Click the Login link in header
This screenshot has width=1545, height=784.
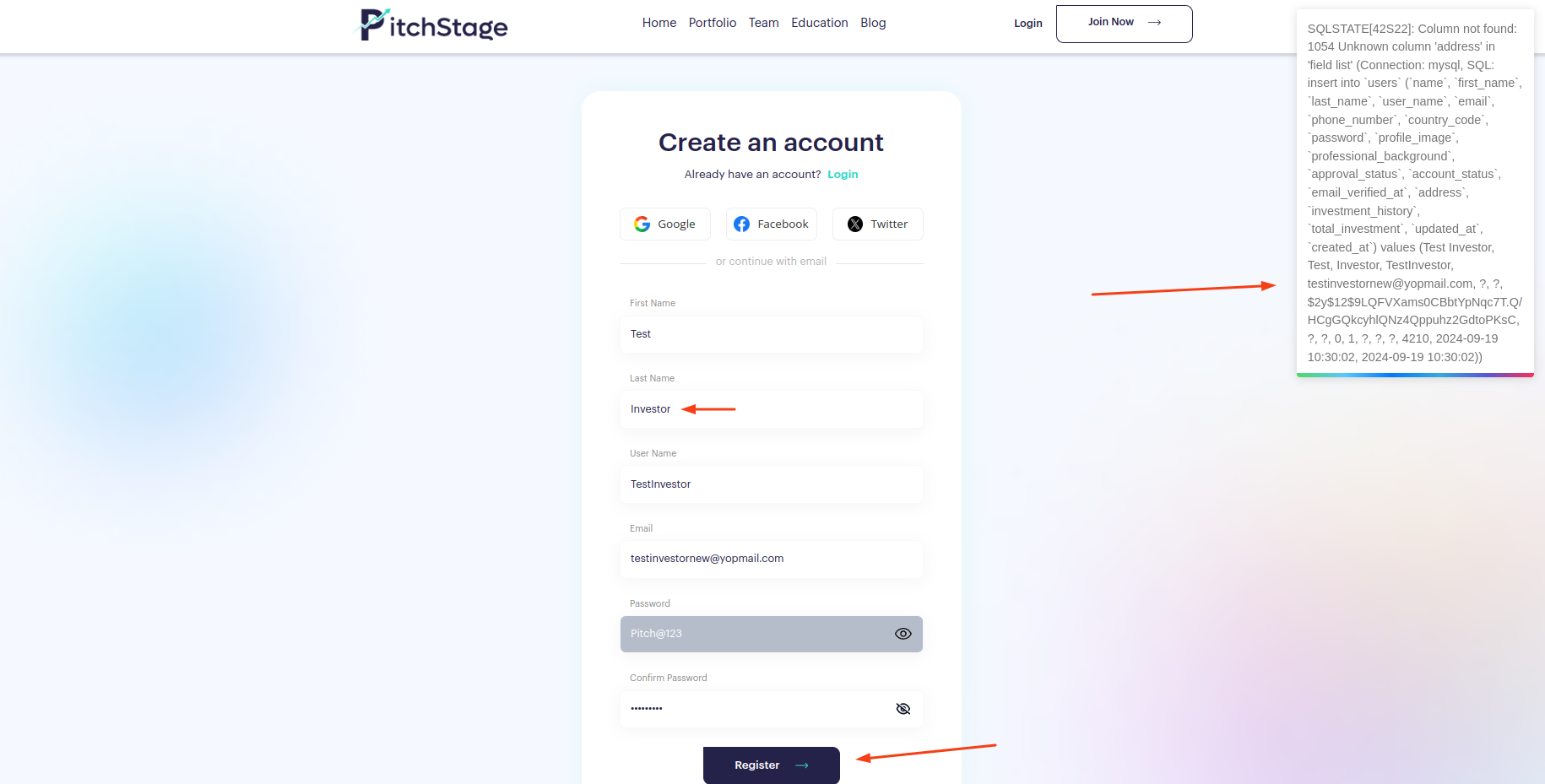click(x=1028, y=24)
